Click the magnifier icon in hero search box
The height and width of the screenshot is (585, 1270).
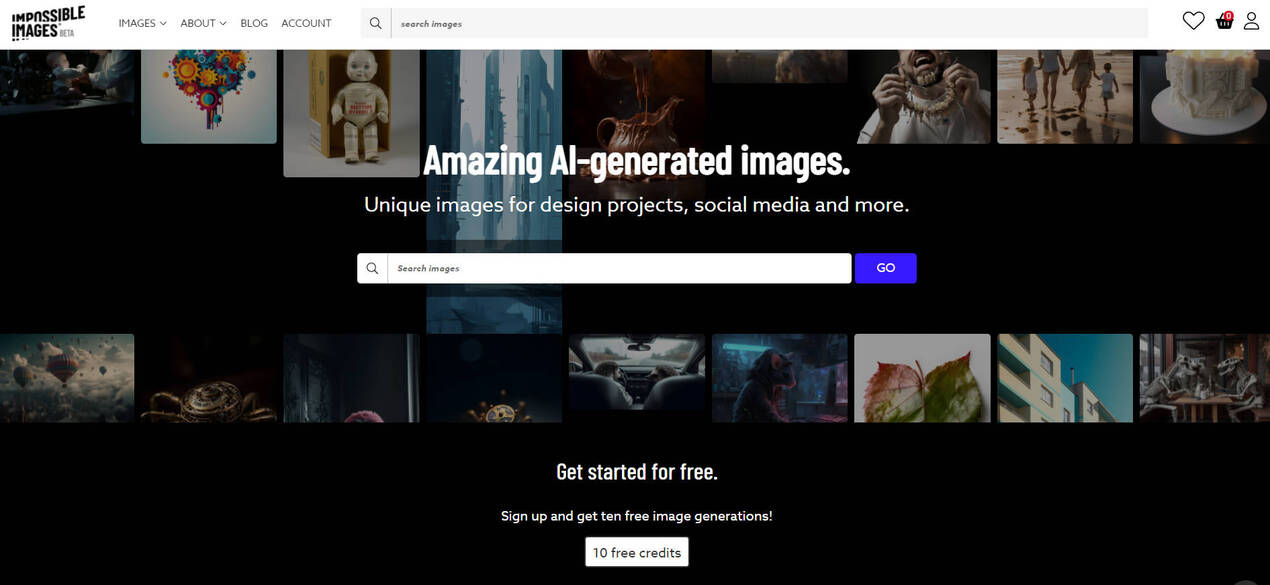(x=373, y=268)
